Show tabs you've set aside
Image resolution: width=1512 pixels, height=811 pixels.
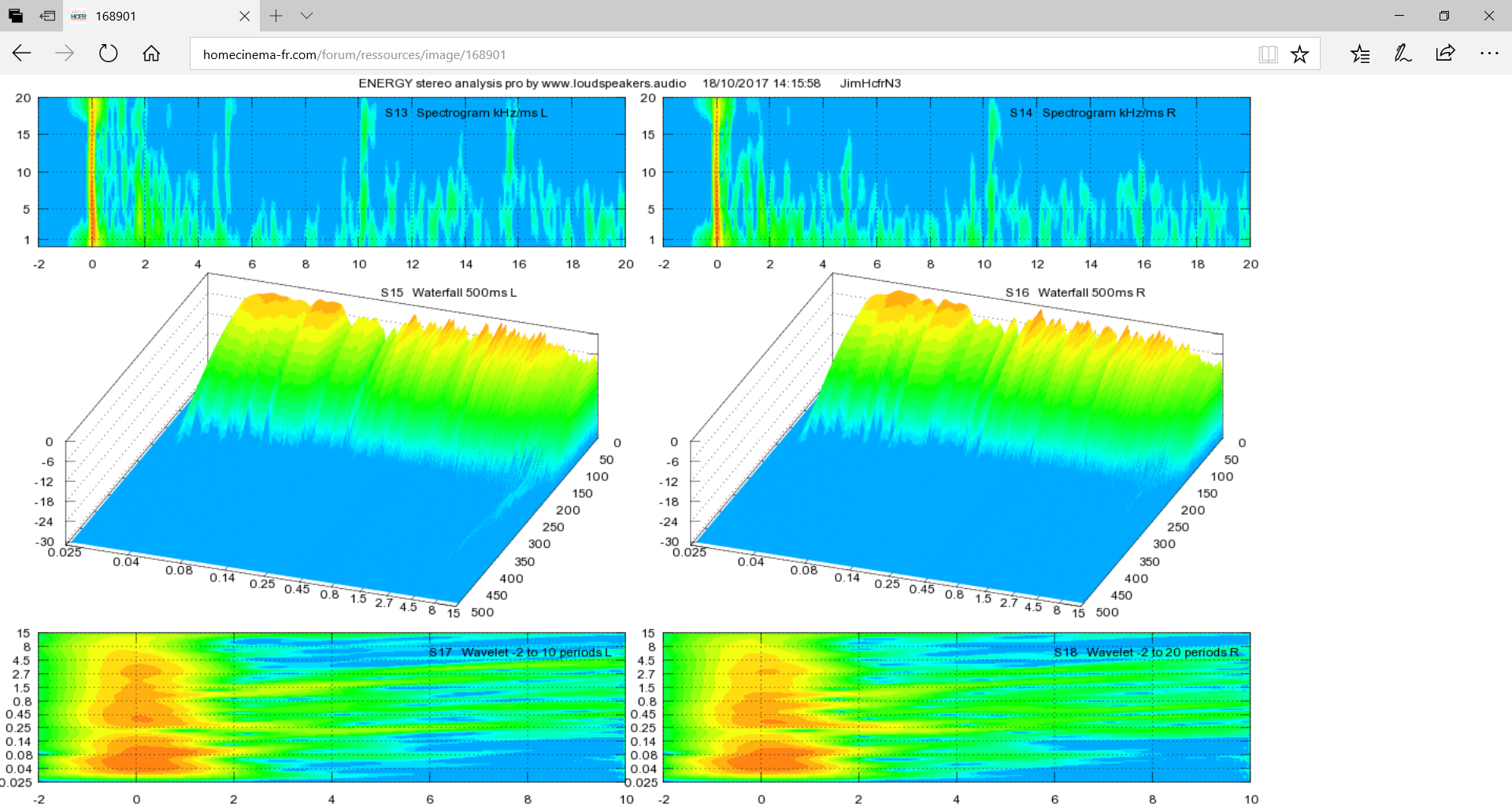coord(16,16)
